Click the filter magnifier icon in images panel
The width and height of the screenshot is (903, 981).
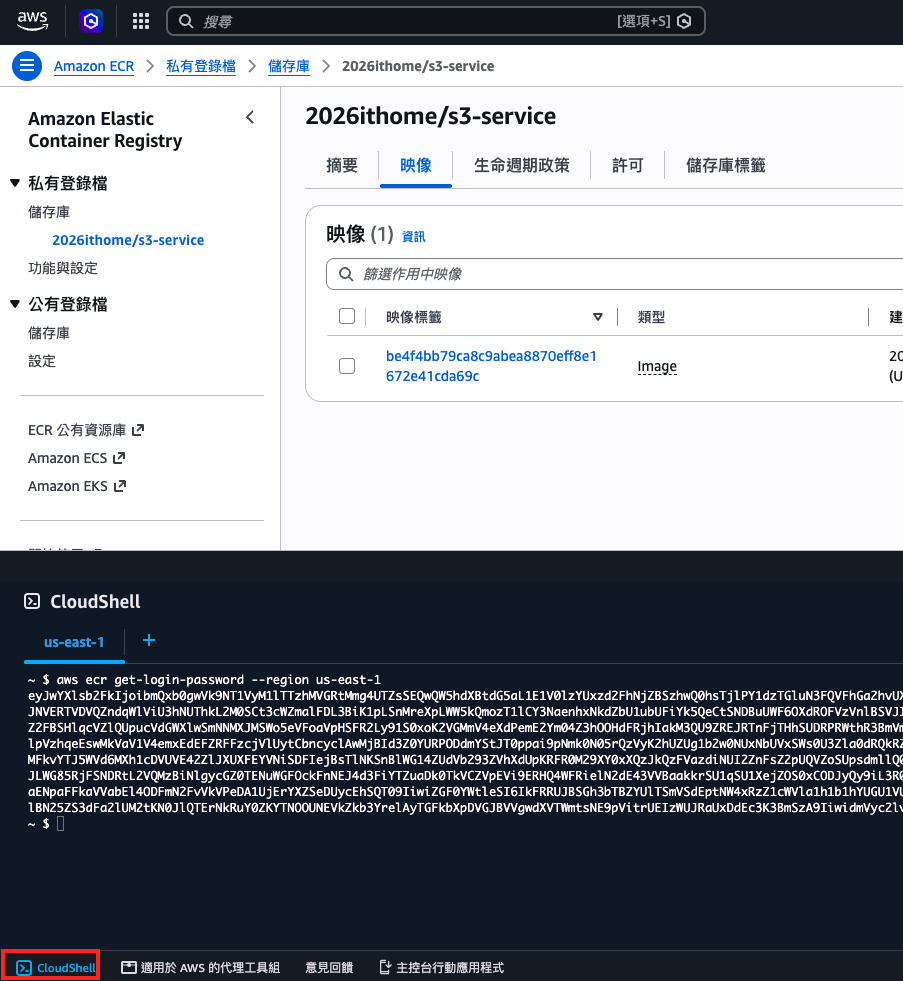click(346, 274)
